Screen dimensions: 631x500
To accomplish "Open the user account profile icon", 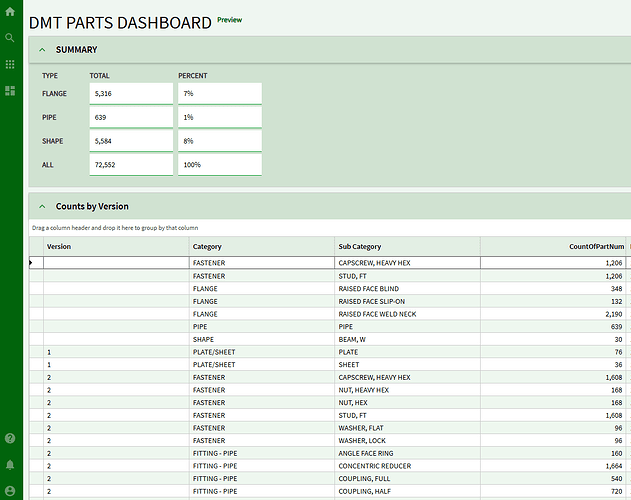I will 10,491.
